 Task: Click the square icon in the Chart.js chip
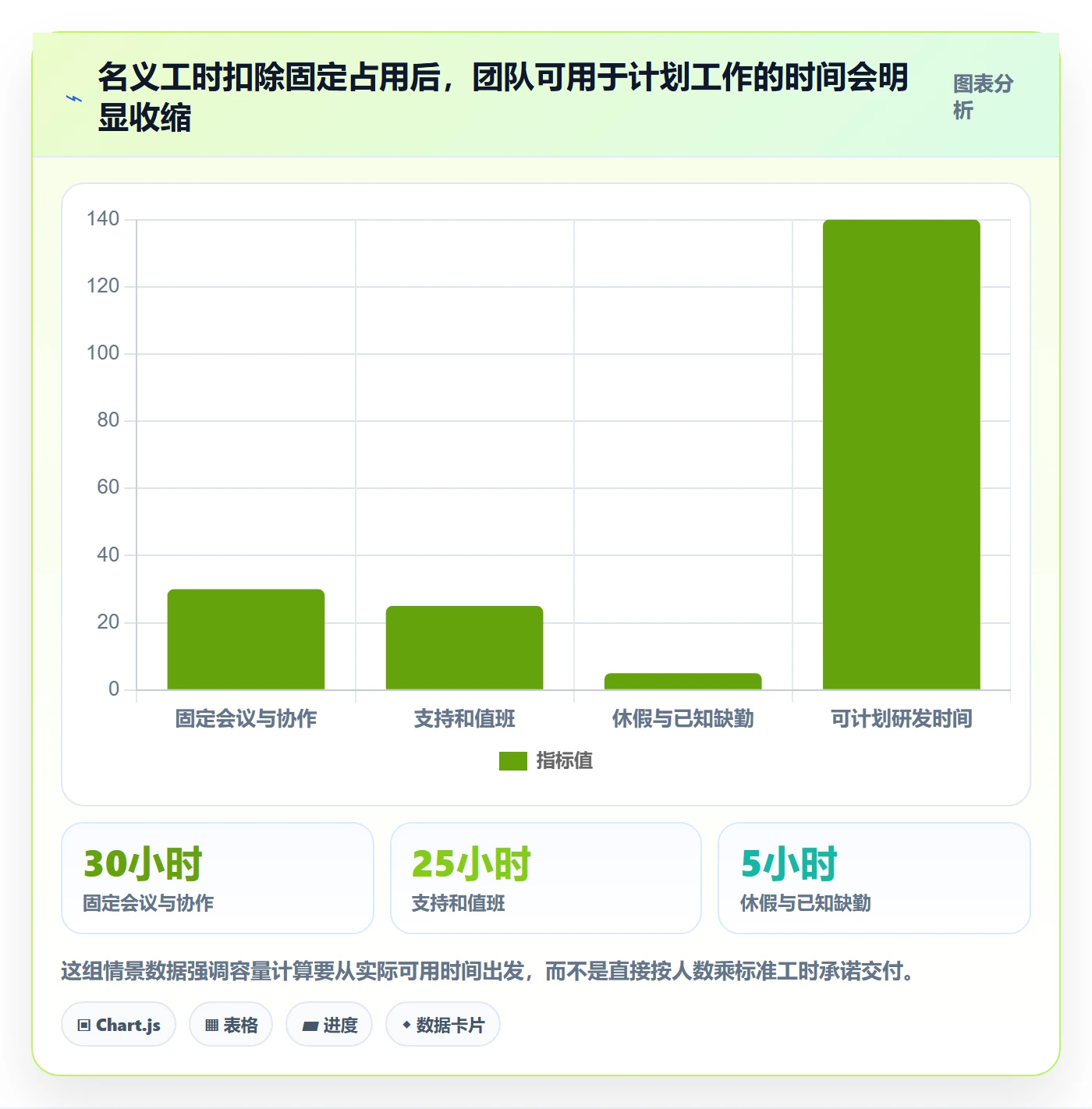(84, 1026)
